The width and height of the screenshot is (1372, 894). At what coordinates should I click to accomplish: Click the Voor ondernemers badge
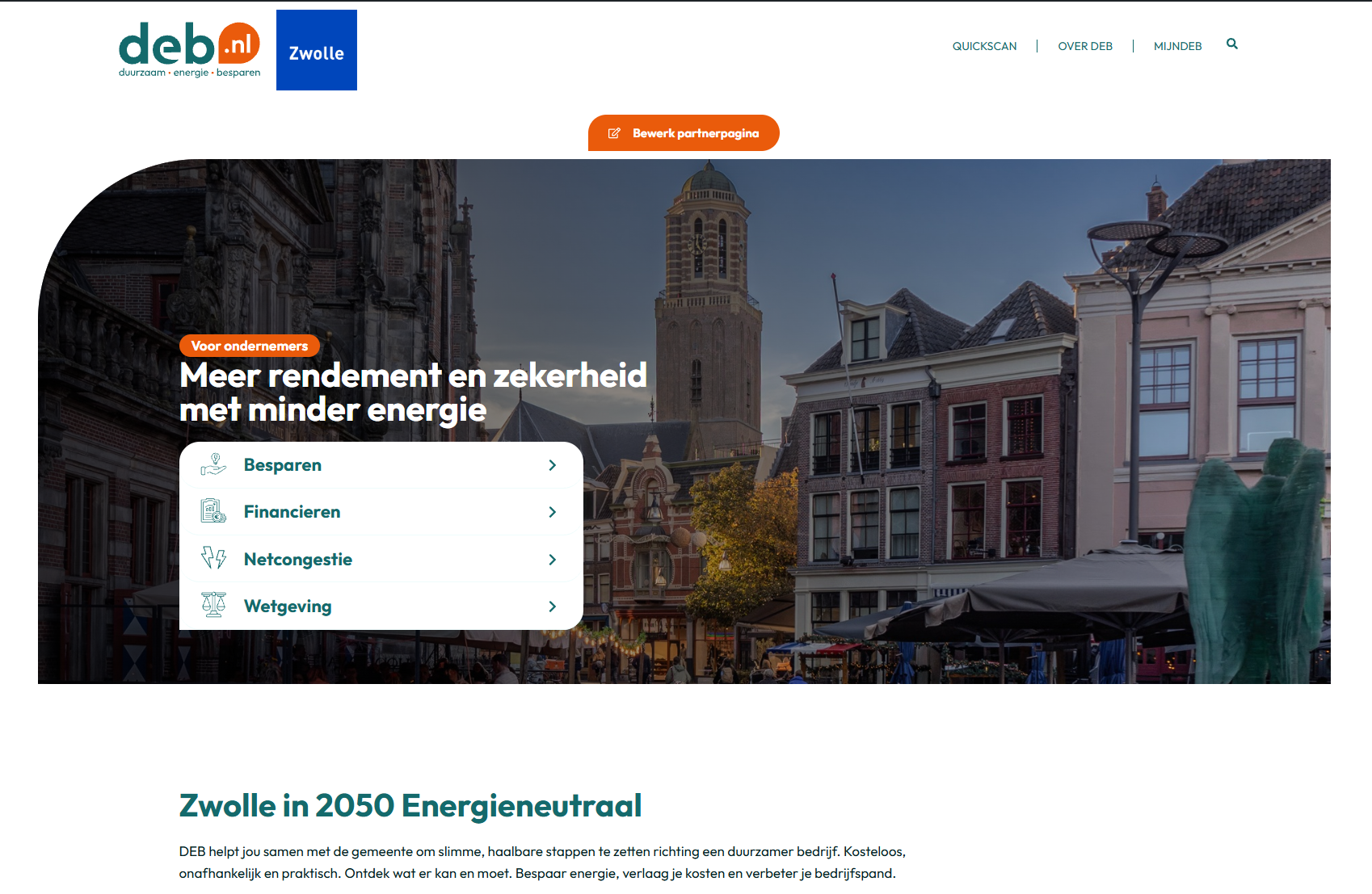point(250,346)
